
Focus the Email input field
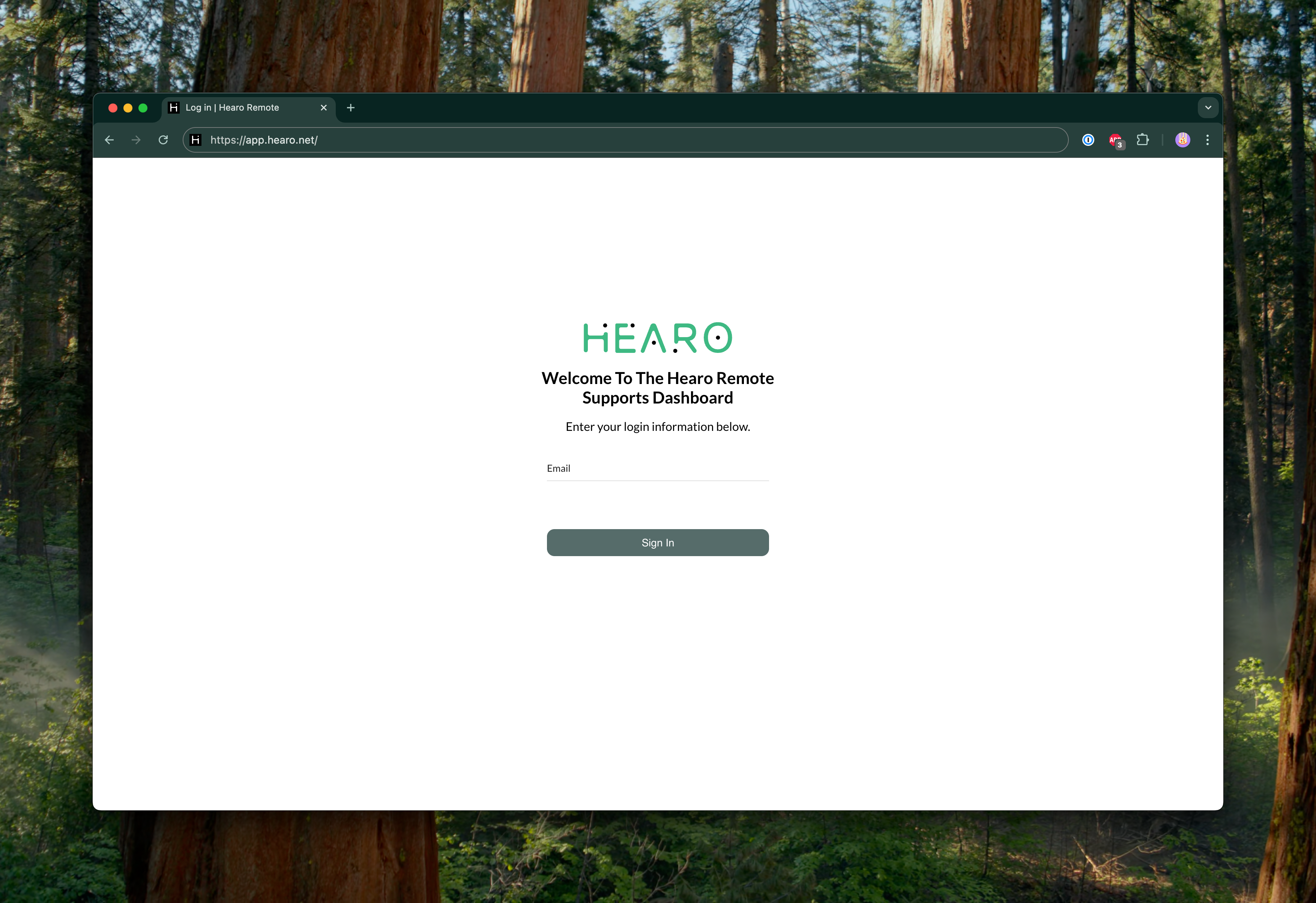point(657,469)
